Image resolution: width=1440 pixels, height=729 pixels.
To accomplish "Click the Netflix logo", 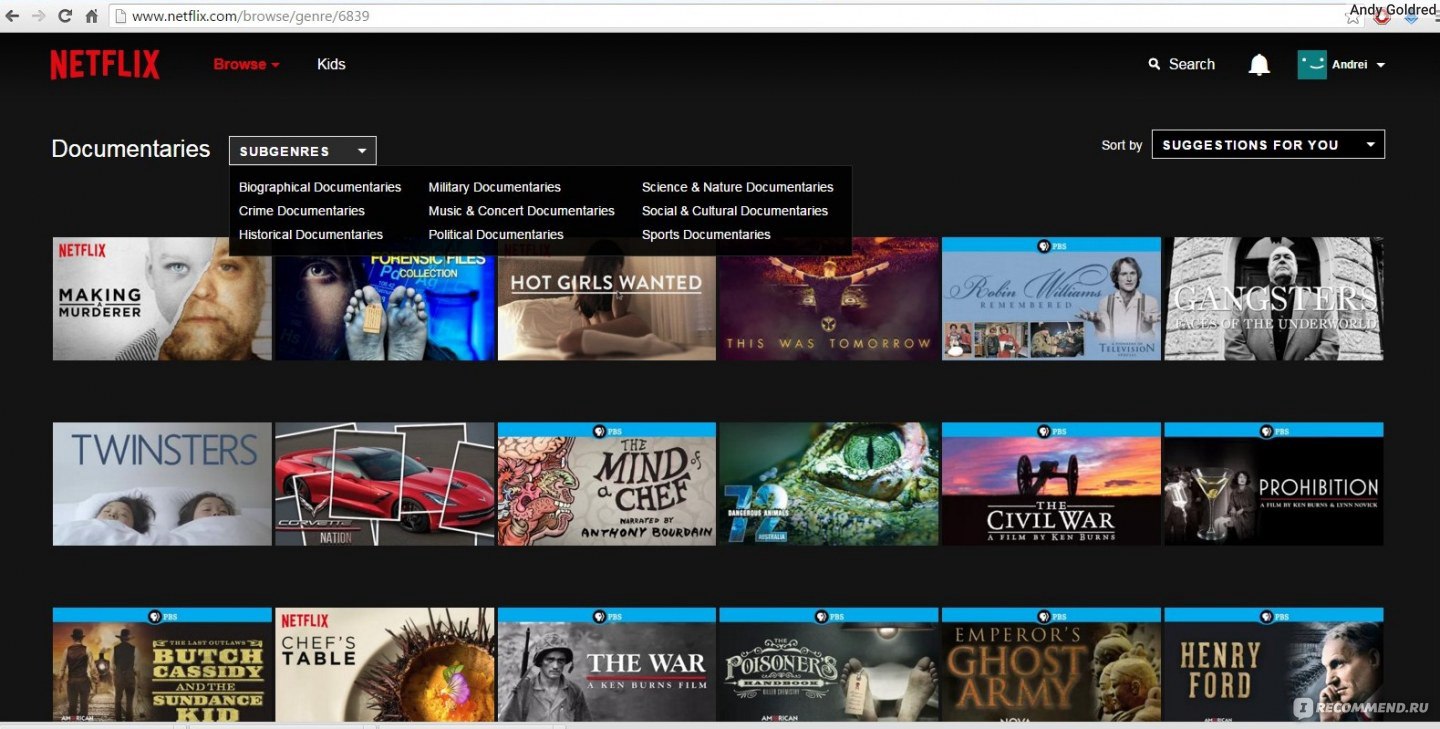I will pos(105,65).
